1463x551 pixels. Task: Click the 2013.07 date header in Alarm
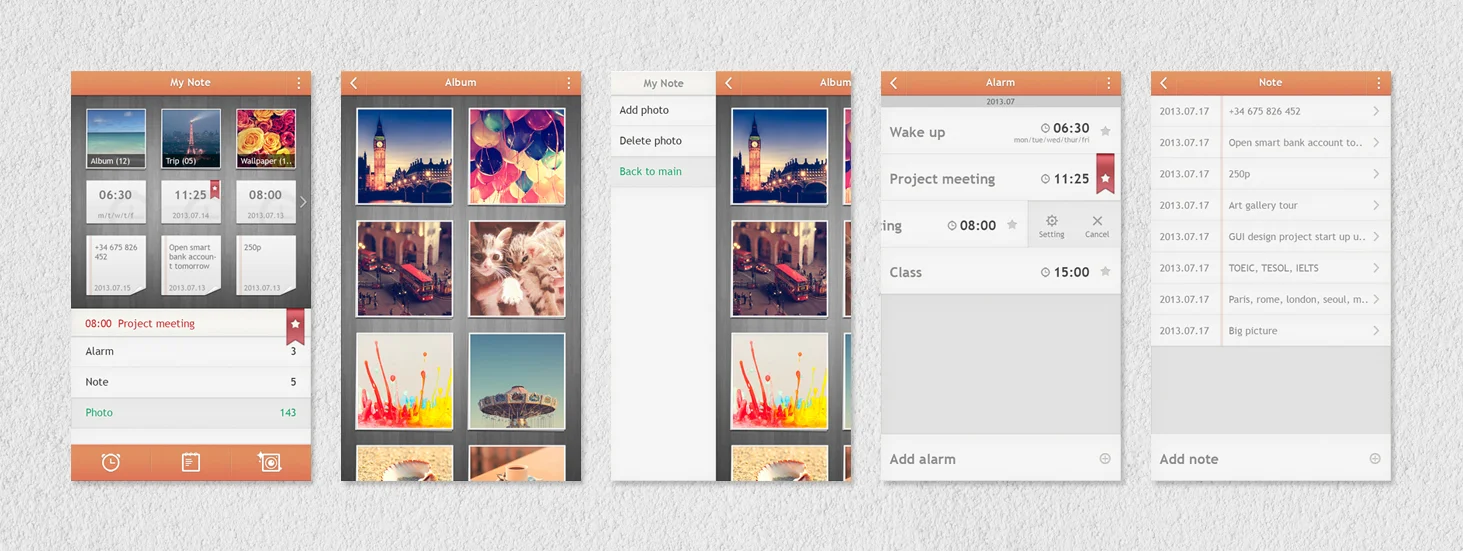(x=1001, y=102)
